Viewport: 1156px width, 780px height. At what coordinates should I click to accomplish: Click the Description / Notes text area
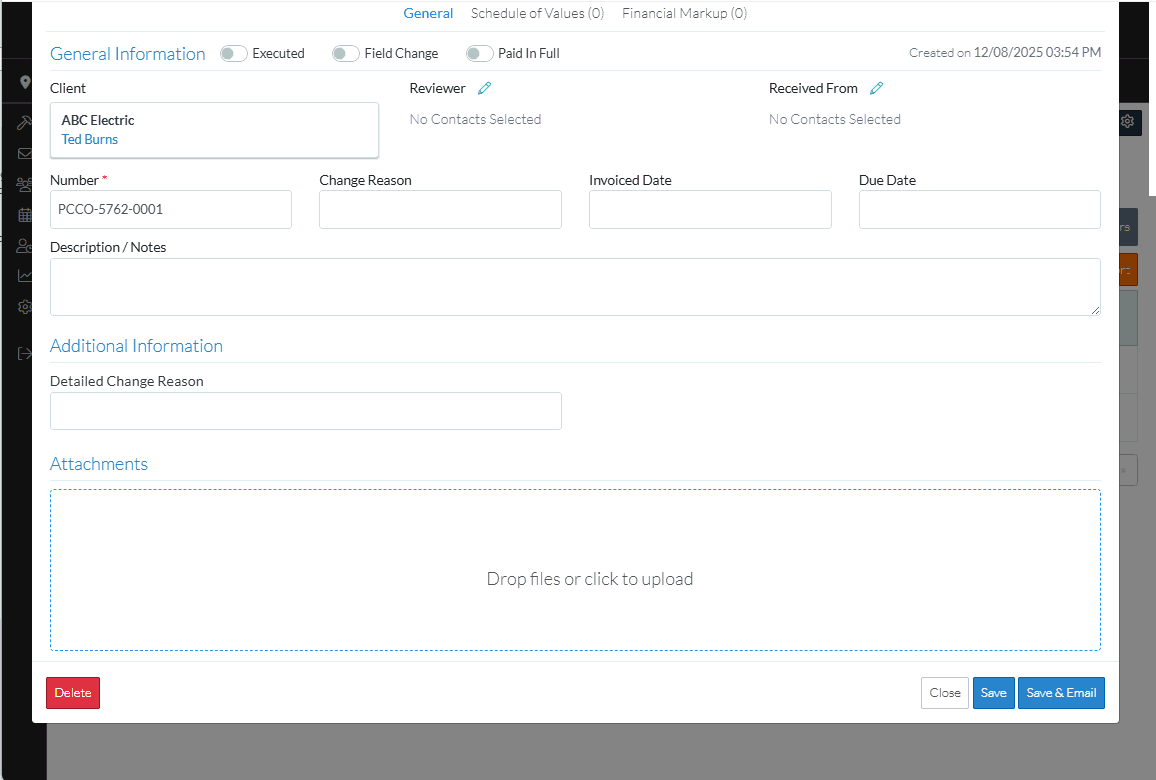click(575, 287)
